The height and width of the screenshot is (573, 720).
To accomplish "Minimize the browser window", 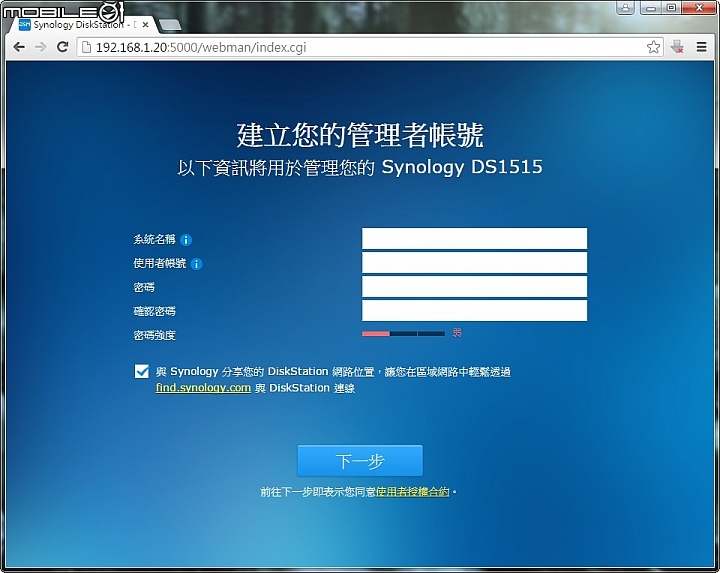I will pyautogui.click(x=651, y=8).
